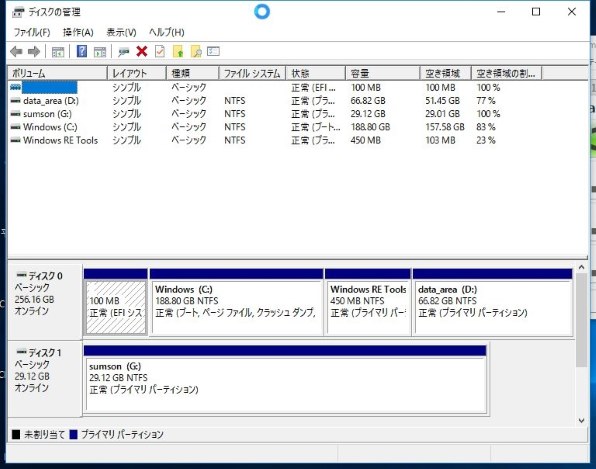The width and height of the screenshot is (596, 469).
Task: Click the disk pane vertical scrollbar thumb
Action: pos(582,320)
